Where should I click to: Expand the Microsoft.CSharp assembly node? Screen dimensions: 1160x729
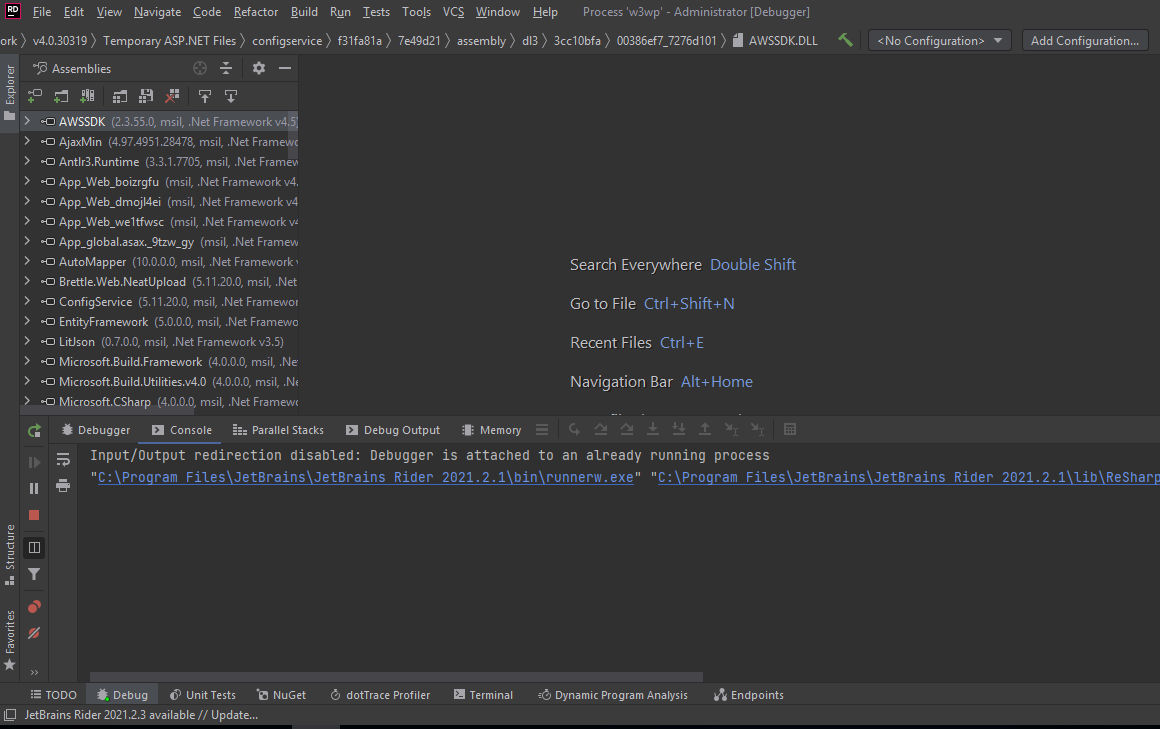pos(27,400)
